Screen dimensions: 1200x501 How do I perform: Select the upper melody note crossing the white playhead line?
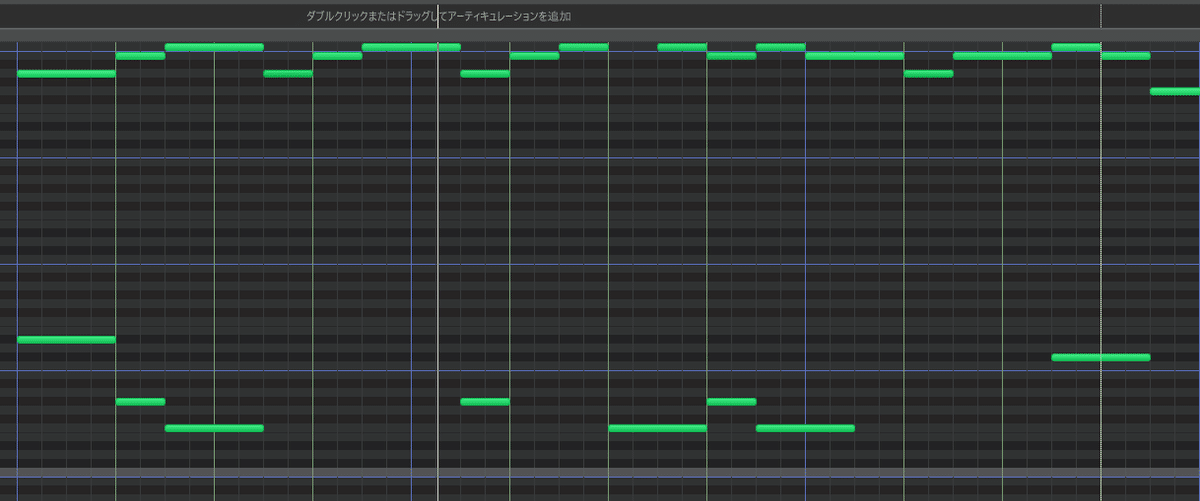click(411, 47)
